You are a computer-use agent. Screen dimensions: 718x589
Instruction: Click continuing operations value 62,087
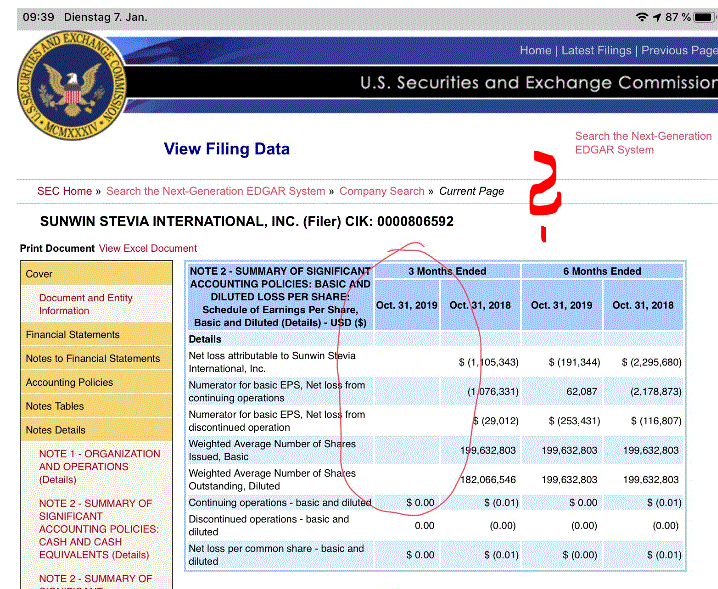tap(581, 392)
